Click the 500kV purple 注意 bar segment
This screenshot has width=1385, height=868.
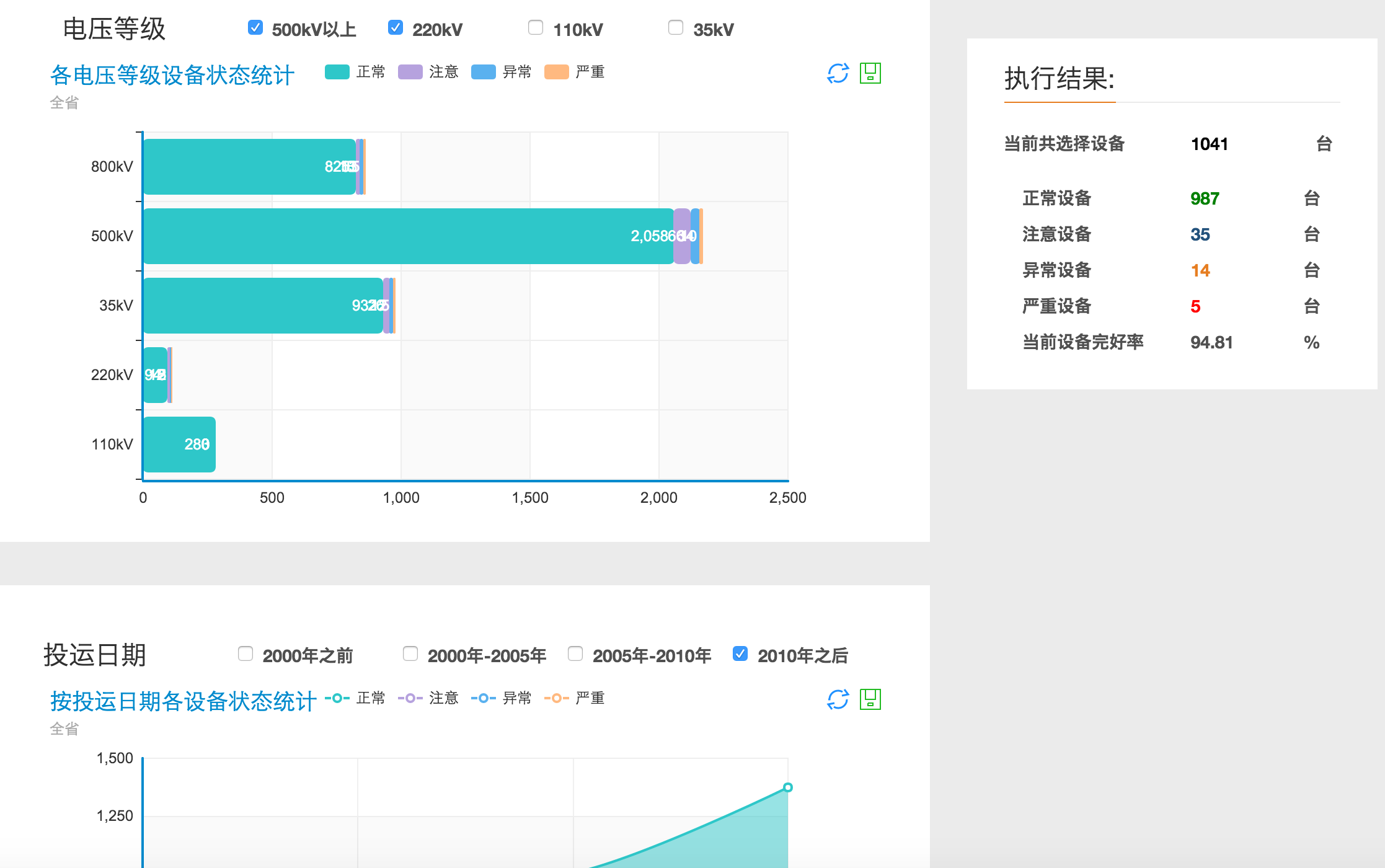[682, 236]
